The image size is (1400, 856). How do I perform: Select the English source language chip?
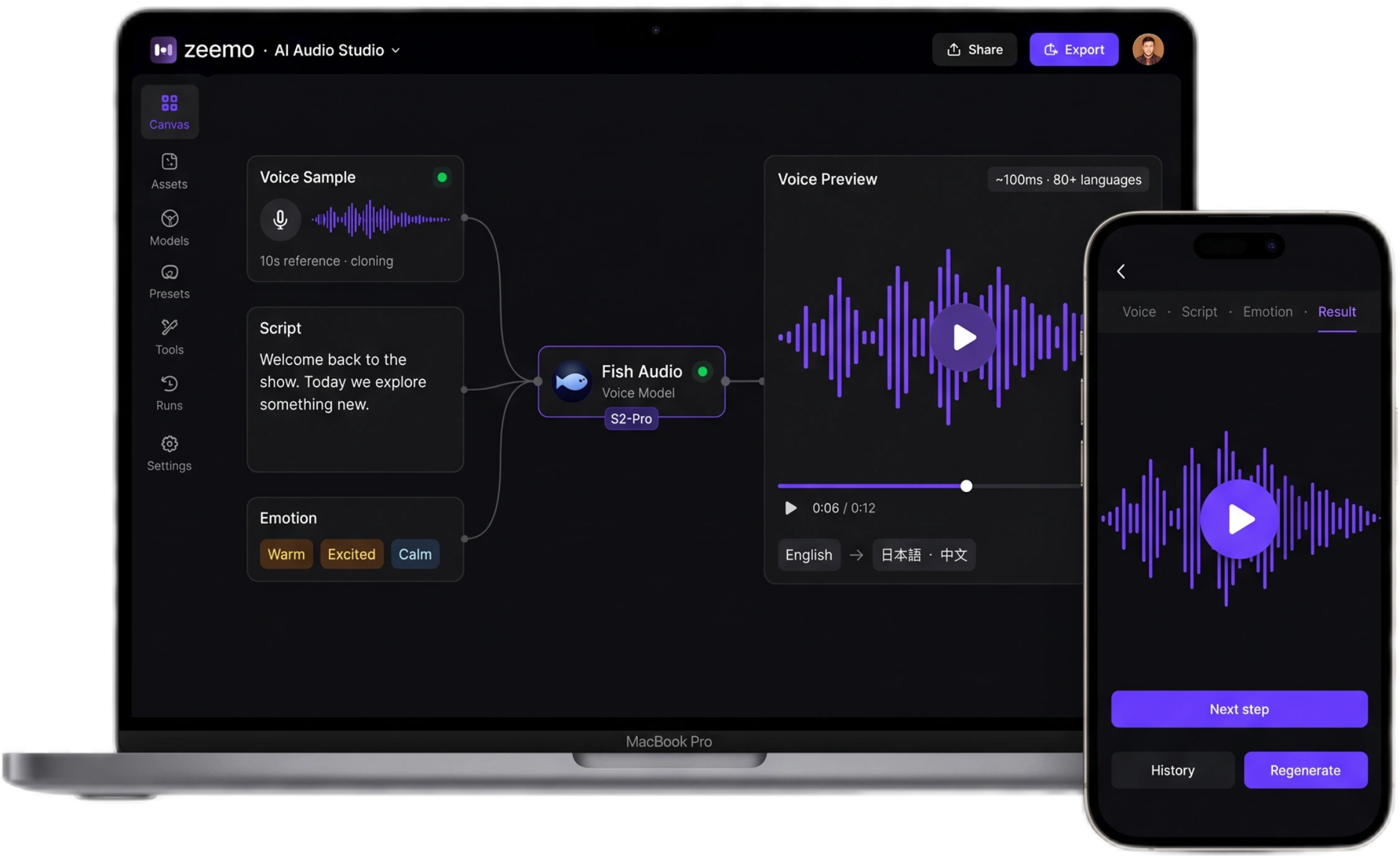tap(809, 554)
